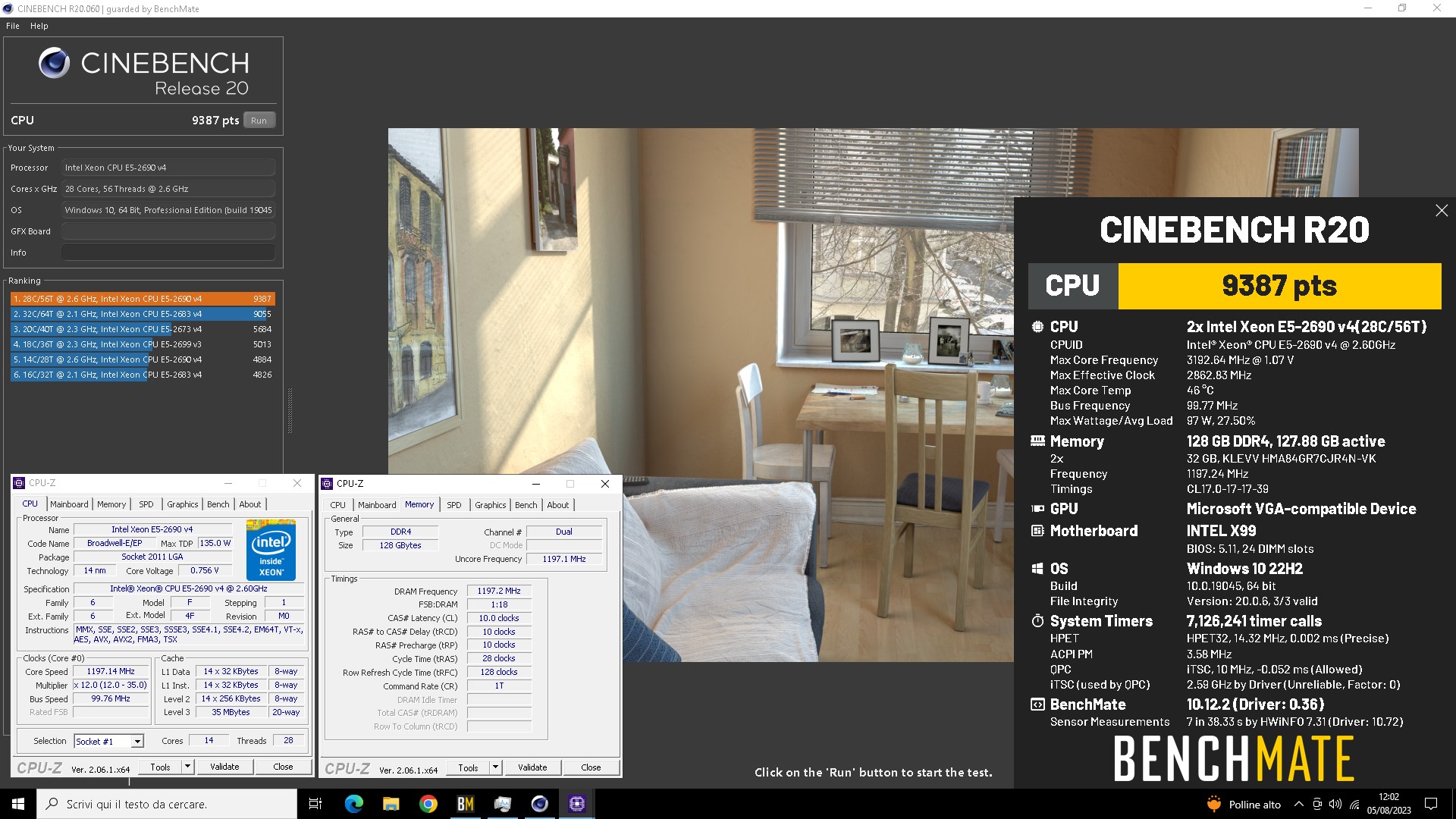Open Bench tab in left CPU-Z window

click(218, 504)
